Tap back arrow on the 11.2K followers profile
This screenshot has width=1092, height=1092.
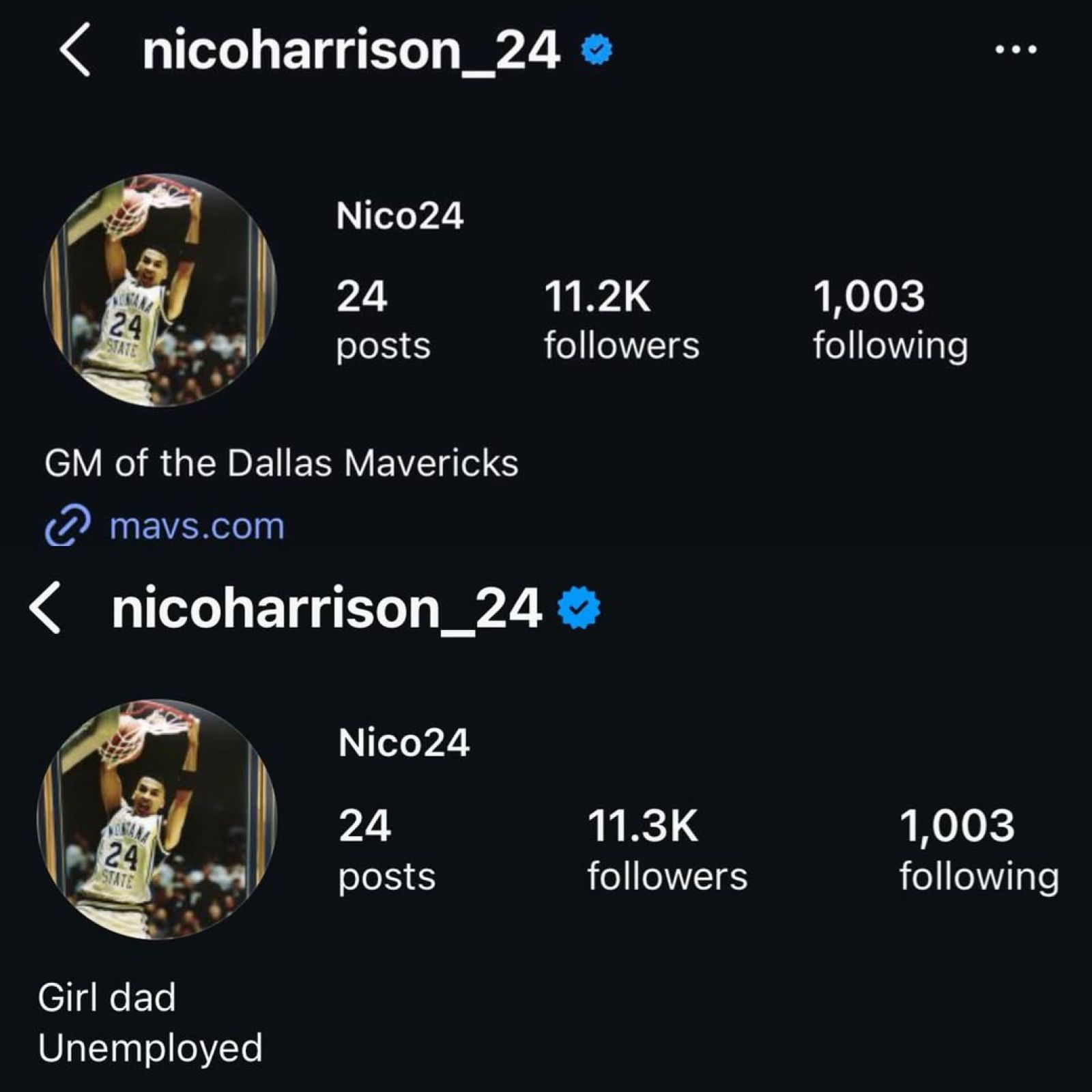(75, 49)
